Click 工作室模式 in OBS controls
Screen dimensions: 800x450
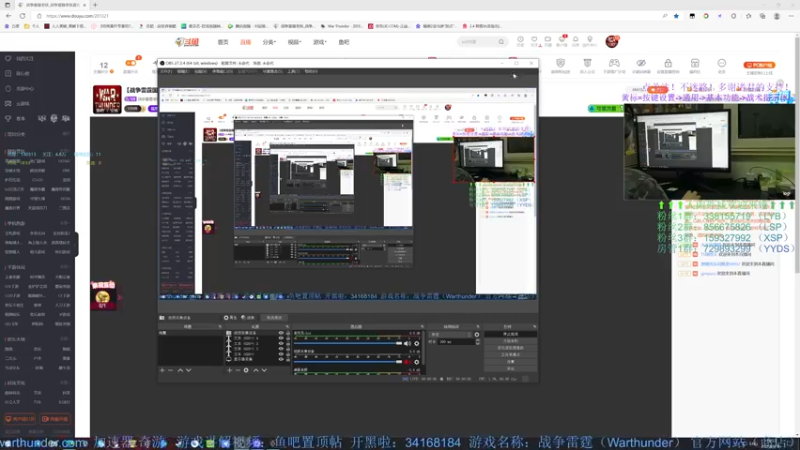point(510,355)
